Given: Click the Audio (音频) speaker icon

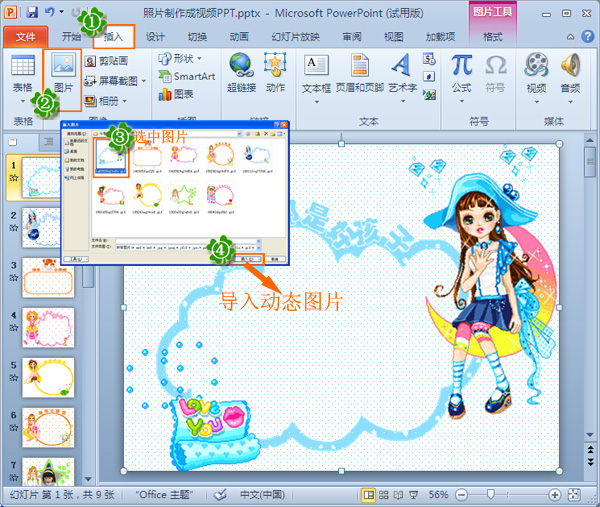Looking at the screenshot, I should 570,64.
